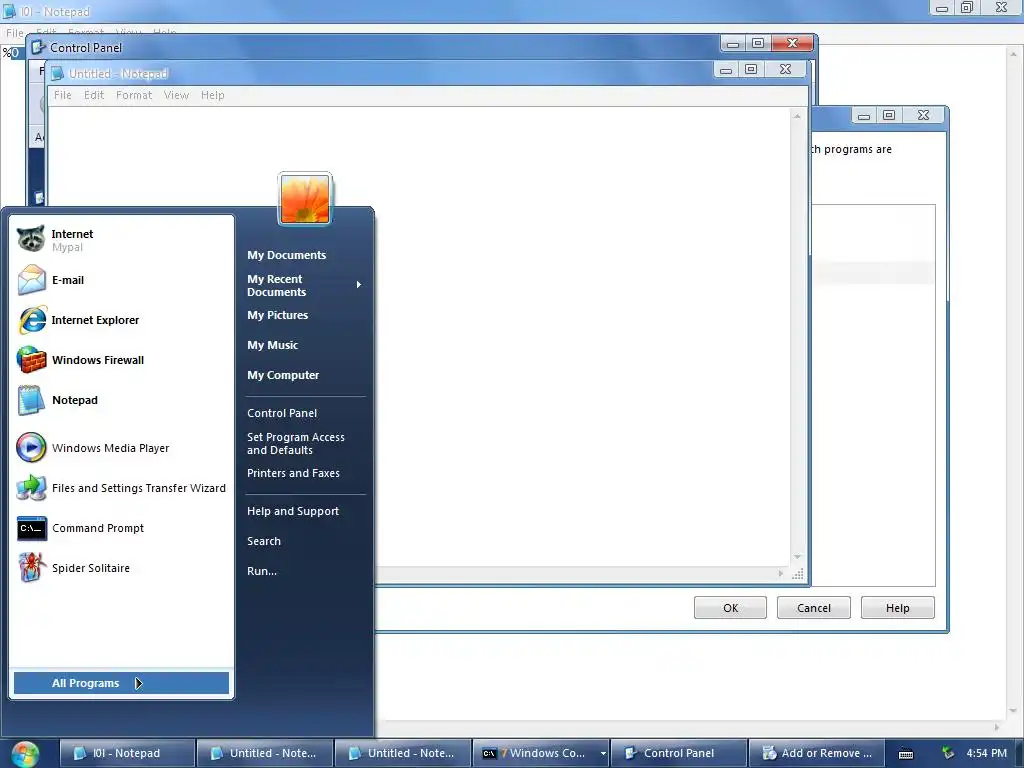
Task: Switch to I0I - Notepad taskbar button
Action: [127, 753]
